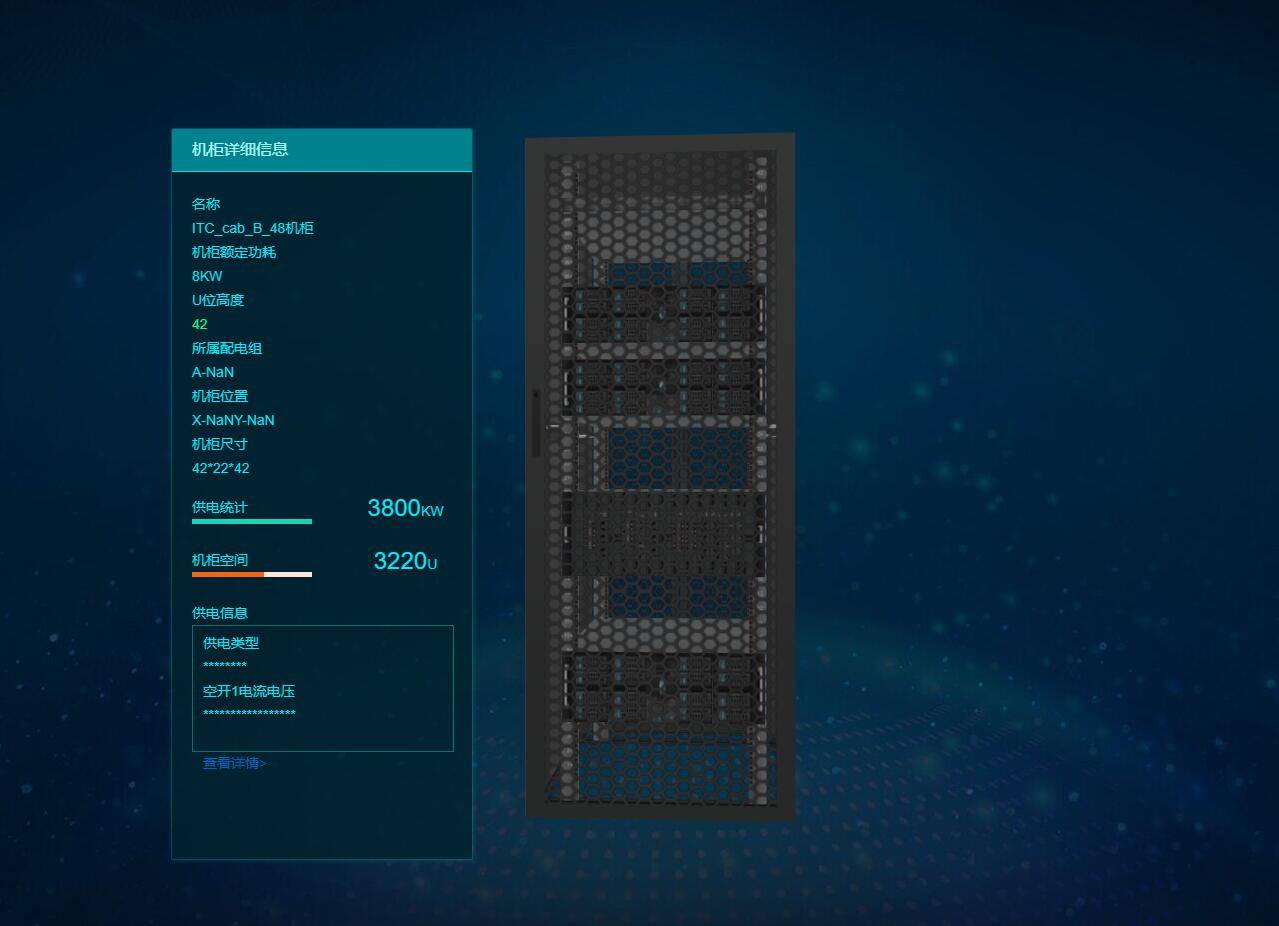Open the 查看详情 link
This screenshot has height=926, width=1279.
[x=234, y=763]
